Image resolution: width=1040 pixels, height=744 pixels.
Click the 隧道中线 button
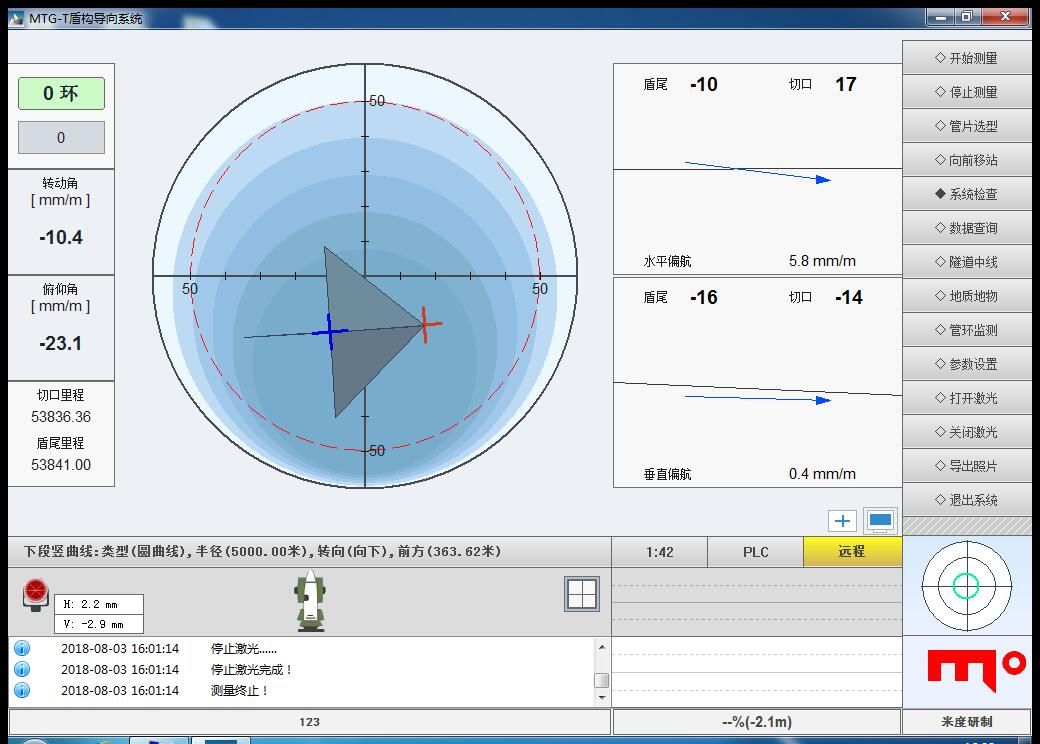coord(966,261)
